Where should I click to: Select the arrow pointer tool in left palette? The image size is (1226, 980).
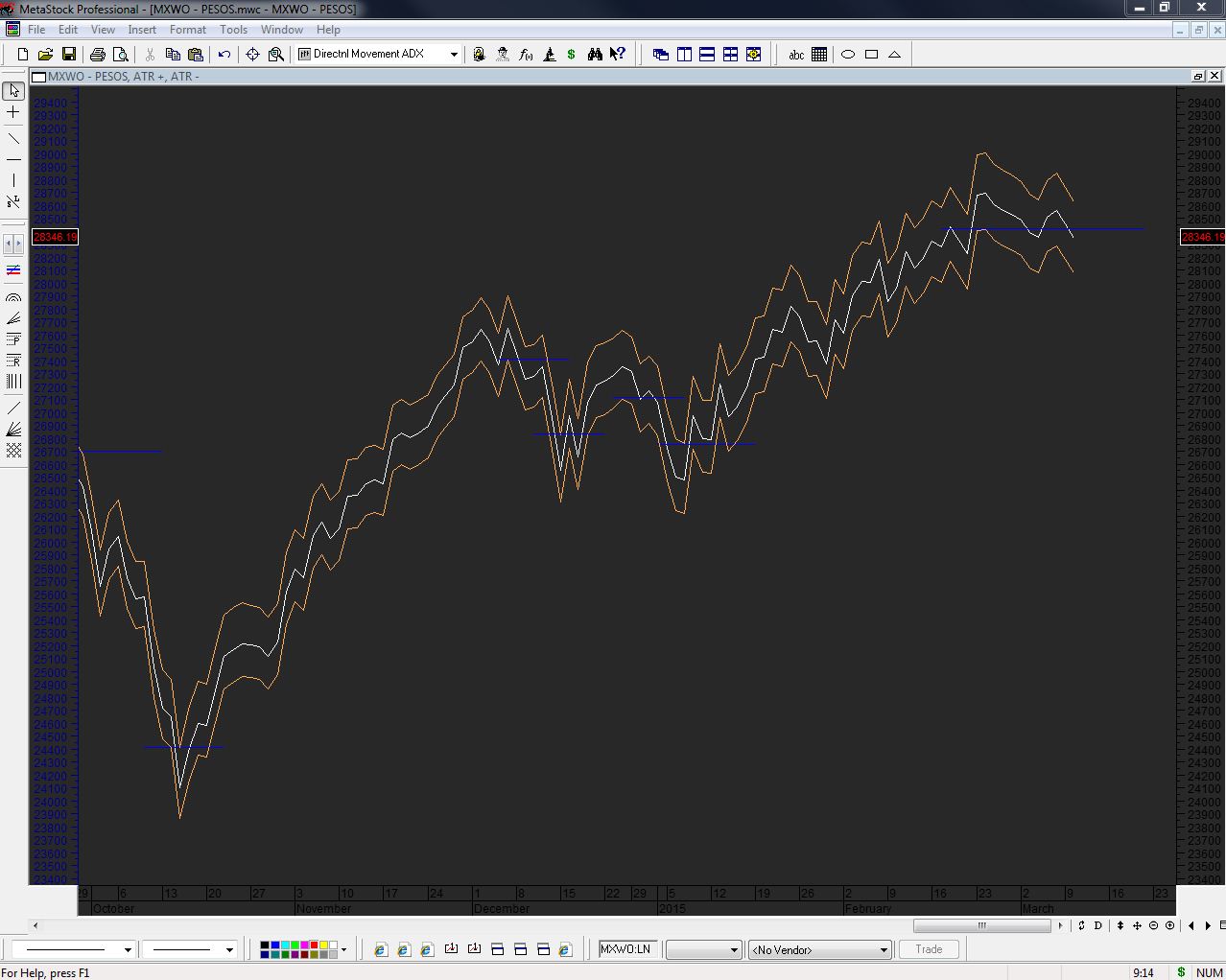(13, 90)
